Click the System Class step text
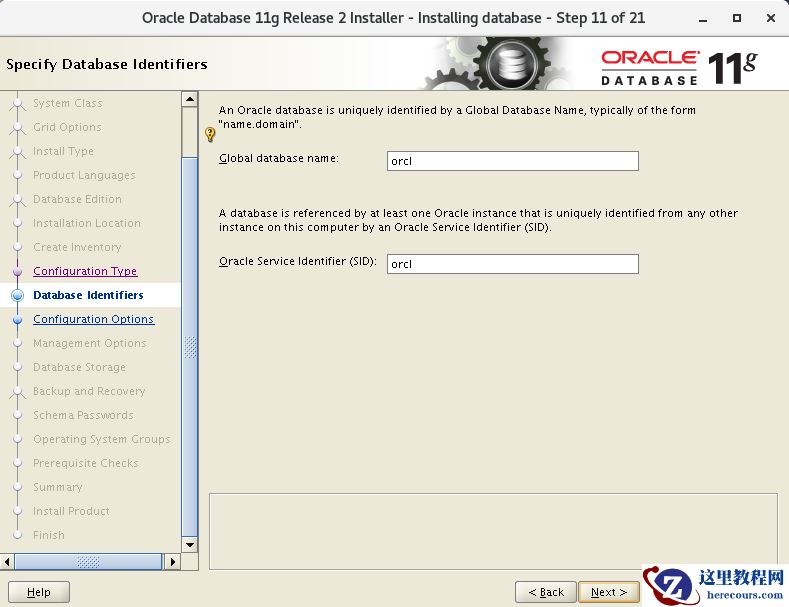The width and height of the screenshot is (789, 607). pyautogui.click(x=68, y=103)
